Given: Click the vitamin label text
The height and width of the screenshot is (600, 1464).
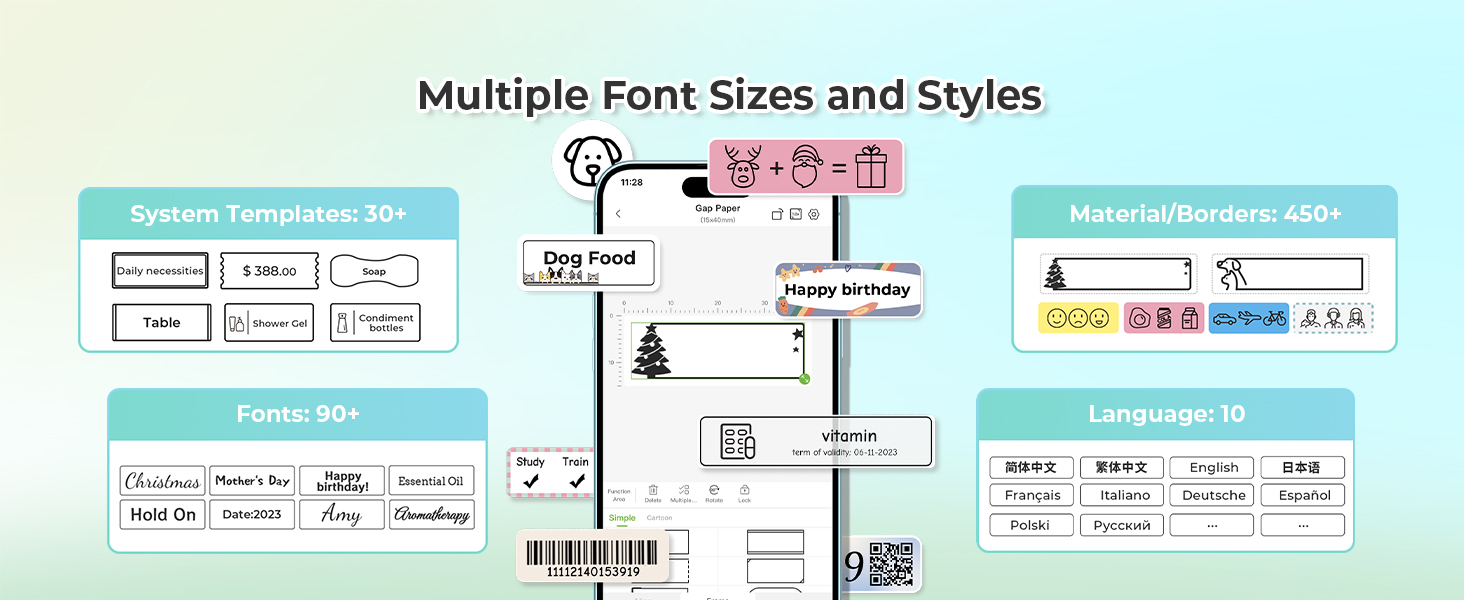Looking at the screenshot, I should pyautogui.click(x=849, y=436).
